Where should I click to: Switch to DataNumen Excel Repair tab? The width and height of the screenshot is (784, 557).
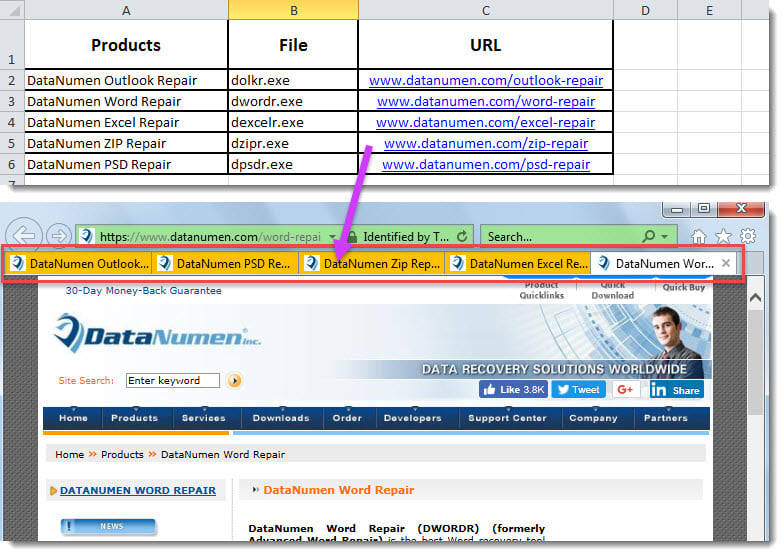518,264
